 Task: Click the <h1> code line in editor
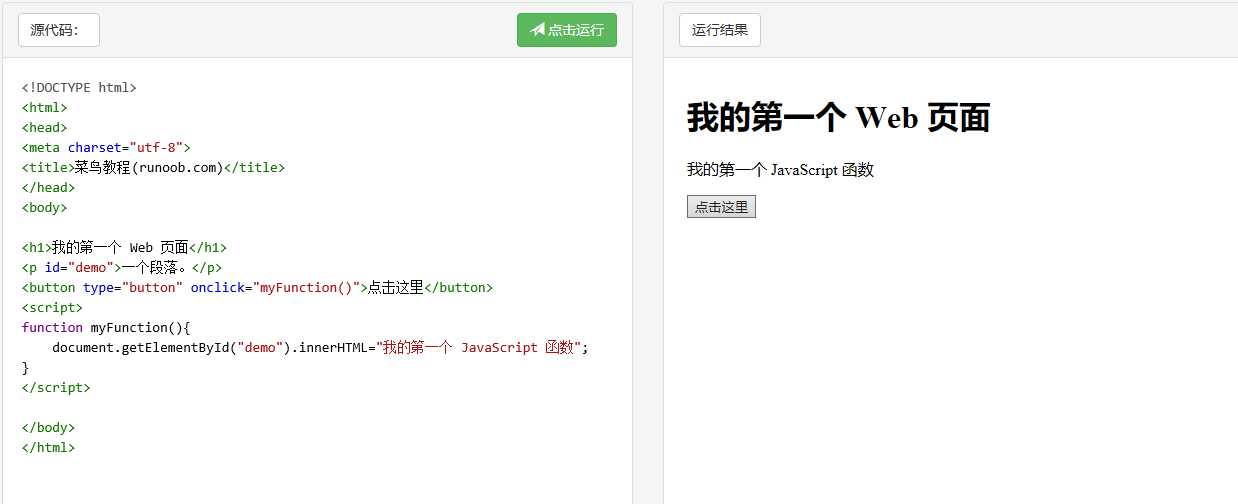point(124,247)
